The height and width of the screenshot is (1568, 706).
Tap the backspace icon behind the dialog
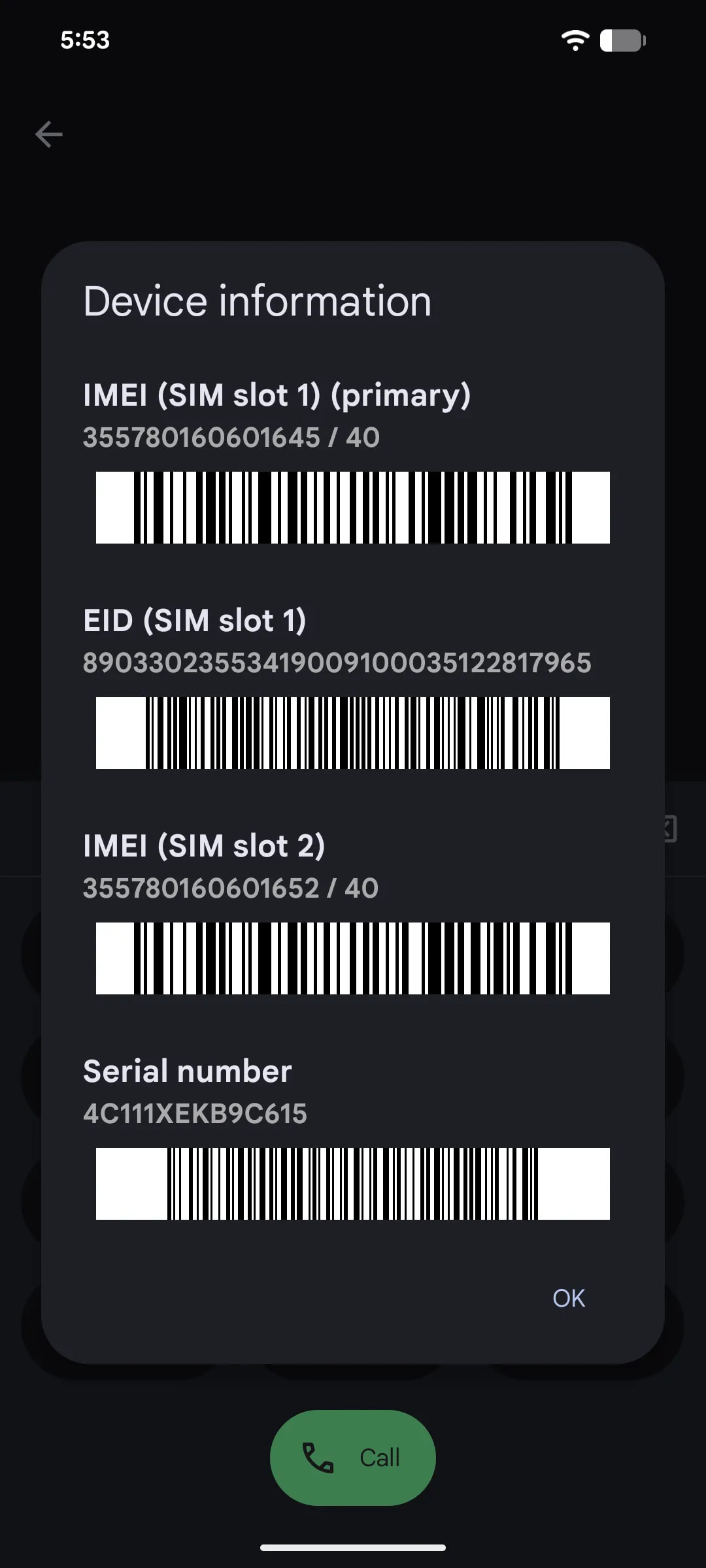[x=669, y=828]
